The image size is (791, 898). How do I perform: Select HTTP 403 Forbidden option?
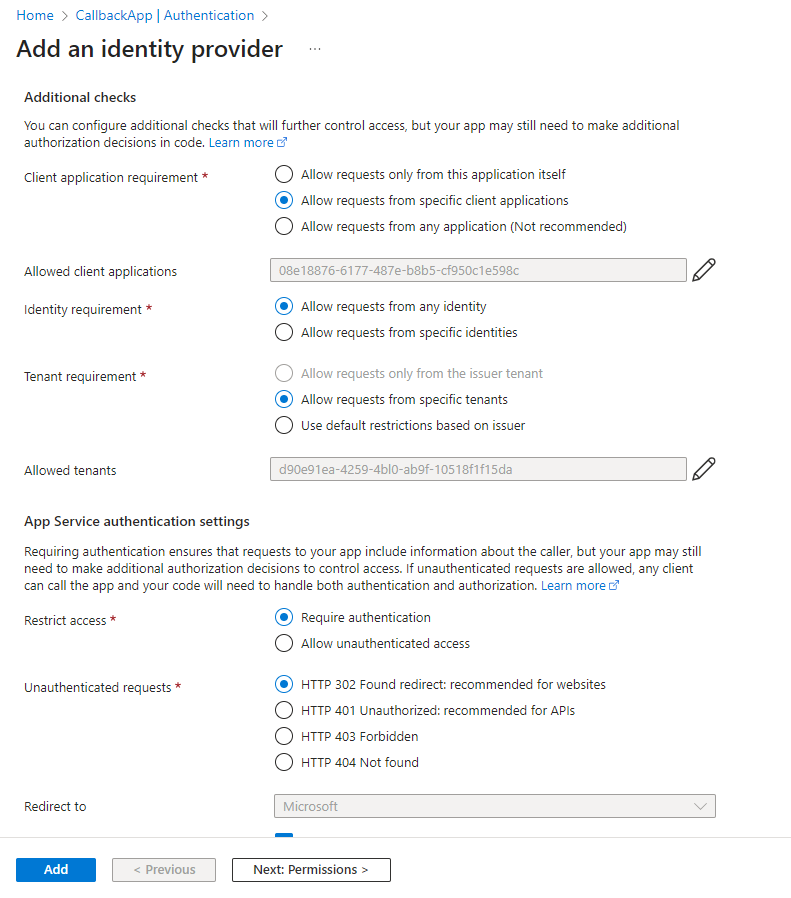(284, 736)
